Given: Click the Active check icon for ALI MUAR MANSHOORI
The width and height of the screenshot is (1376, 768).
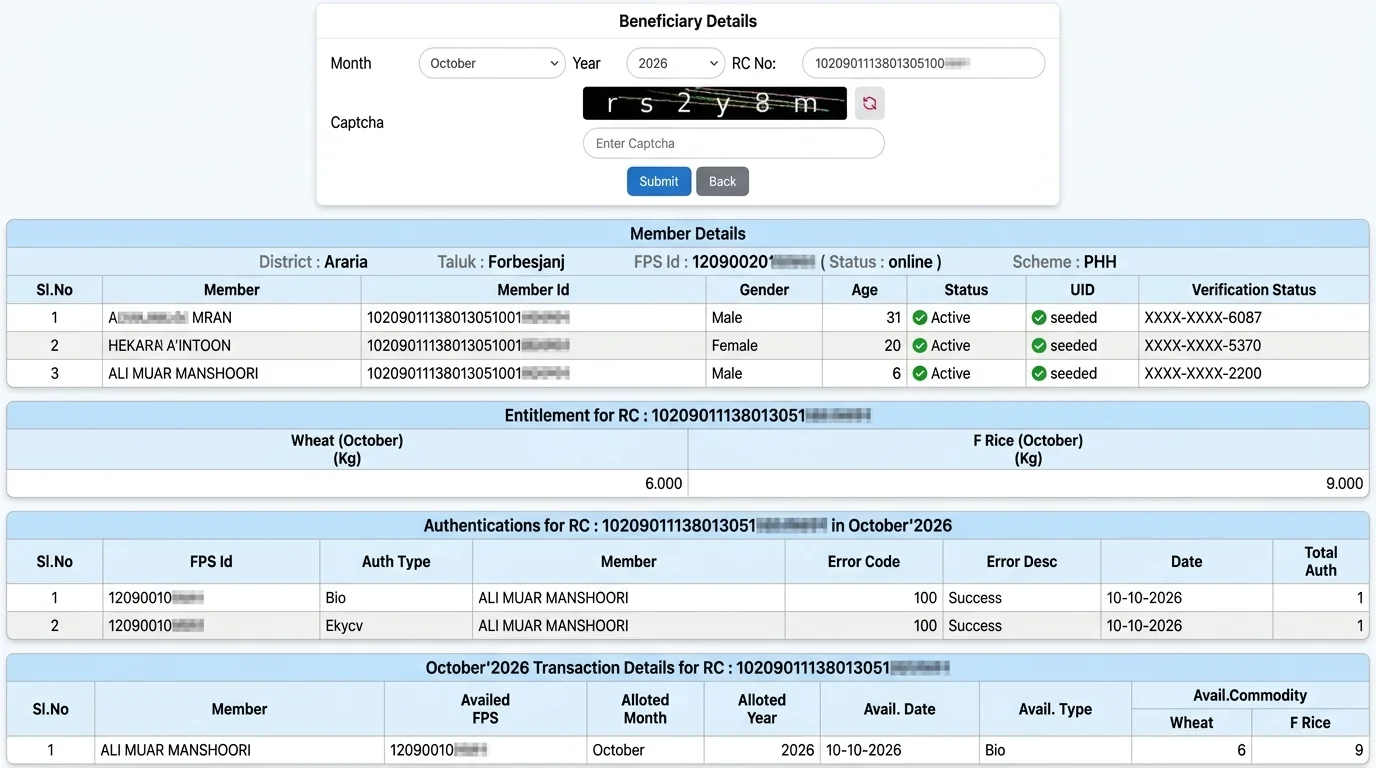Looking at the screenshot, I should point(920,374).
